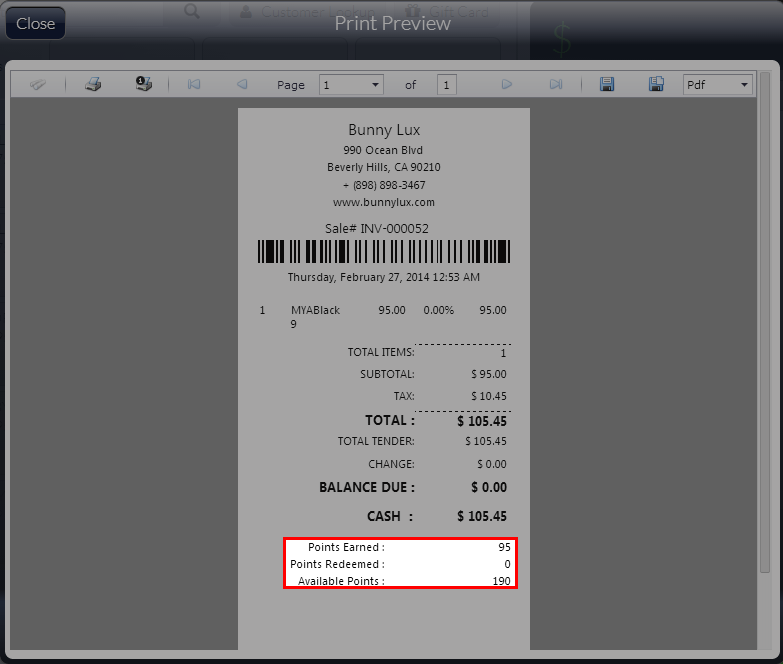The width and height of the screenshot is (783, 664).
Task: Click the Available Points value 190
Action: pyautogui.click(x=501, y=581)
